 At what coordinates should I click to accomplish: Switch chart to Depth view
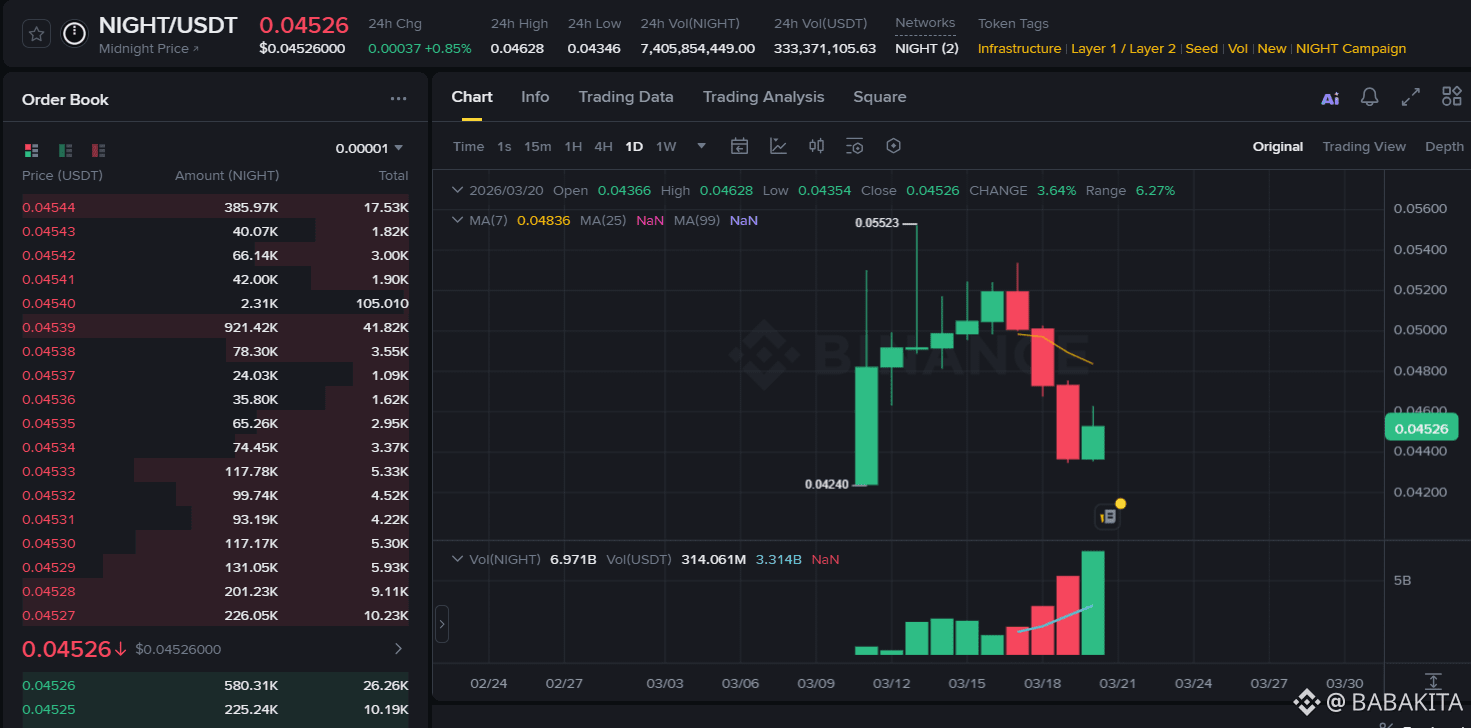1444,146
